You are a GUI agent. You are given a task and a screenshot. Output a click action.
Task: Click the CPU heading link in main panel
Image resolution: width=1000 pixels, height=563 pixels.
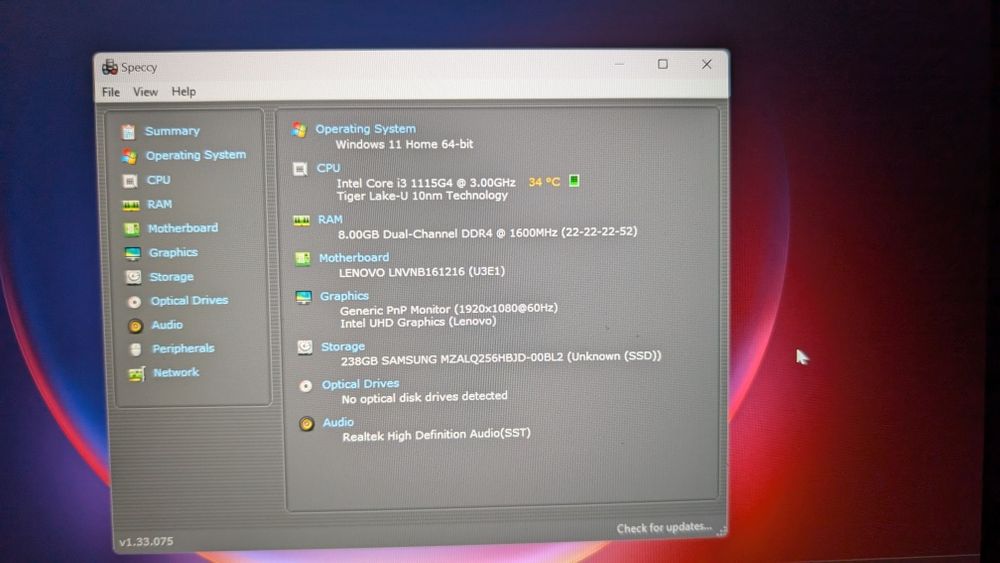[328, 168]
